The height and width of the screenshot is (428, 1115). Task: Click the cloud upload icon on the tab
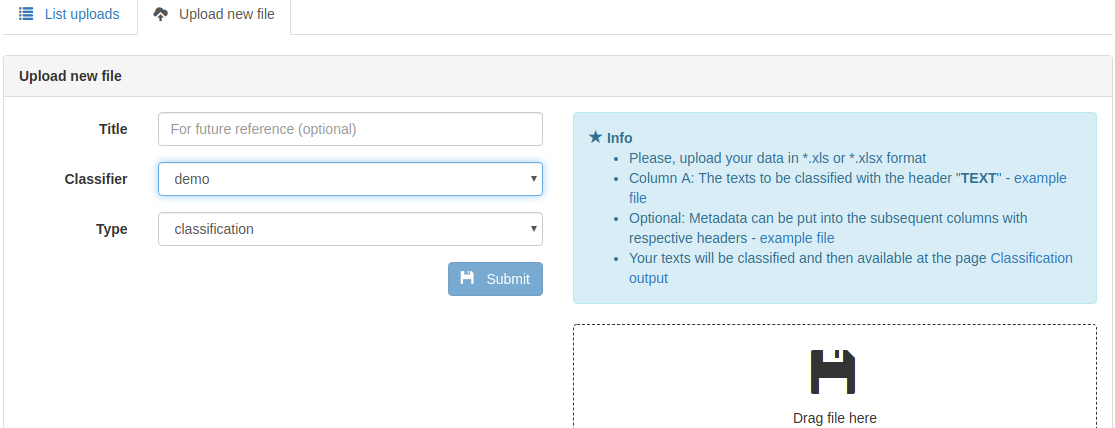[161, 14]
